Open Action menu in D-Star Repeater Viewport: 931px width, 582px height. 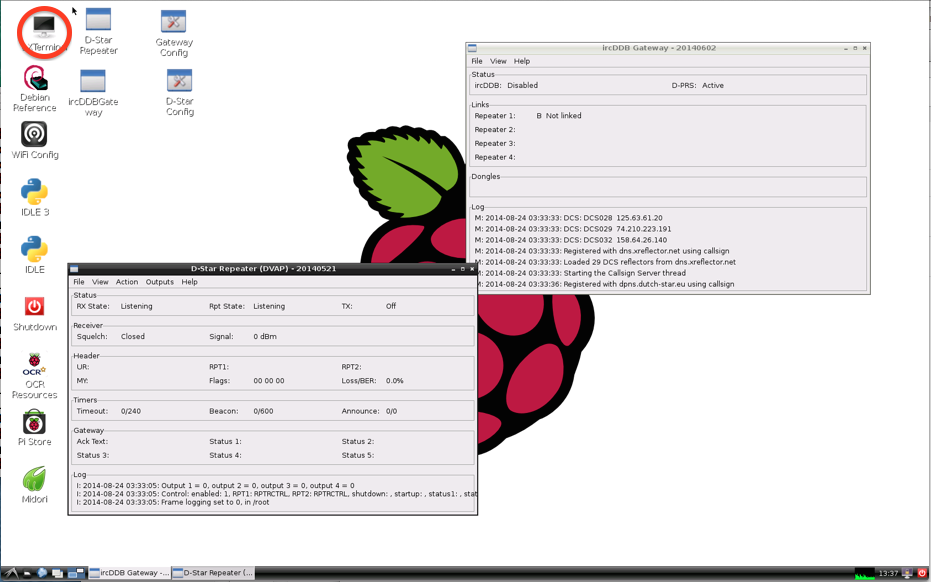[x=127, y=282]
